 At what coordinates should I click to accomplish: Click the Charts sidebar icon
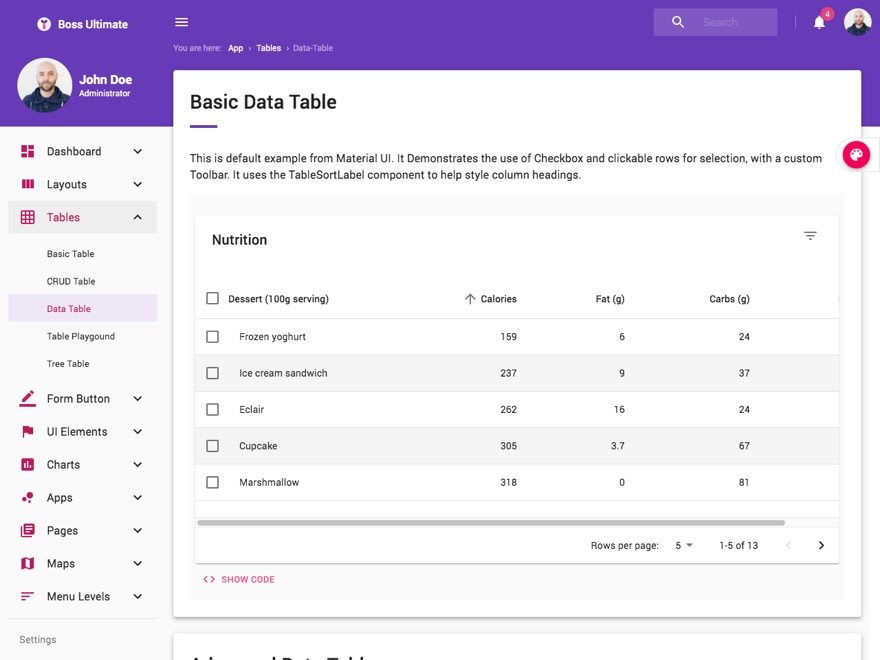[x=28, y=465]
